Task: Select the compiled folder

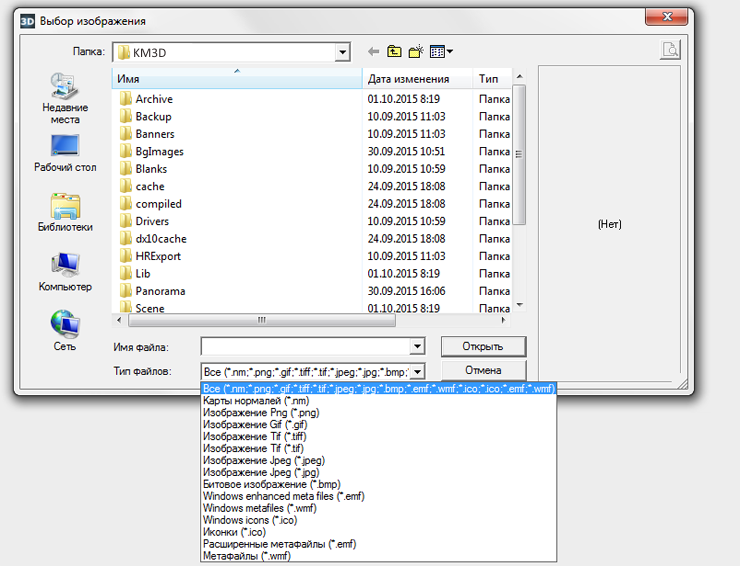Action: point(158,203)
